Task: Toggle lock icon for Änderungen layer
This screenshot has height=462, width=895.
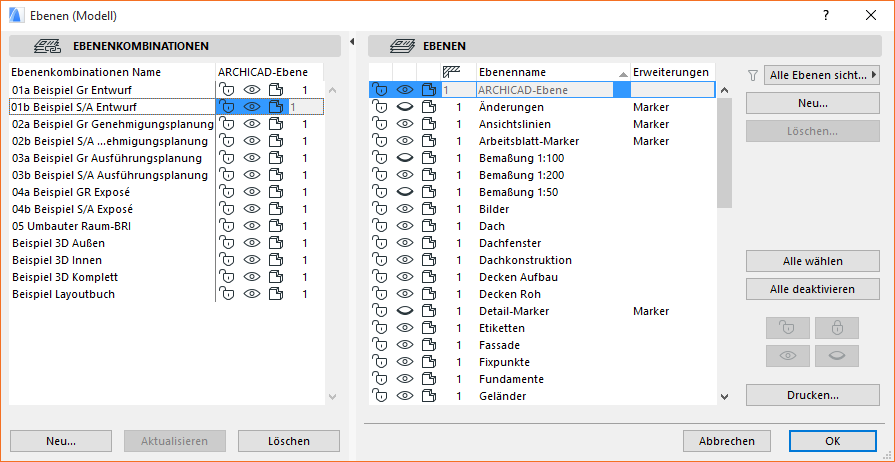Action: point(380,107)
